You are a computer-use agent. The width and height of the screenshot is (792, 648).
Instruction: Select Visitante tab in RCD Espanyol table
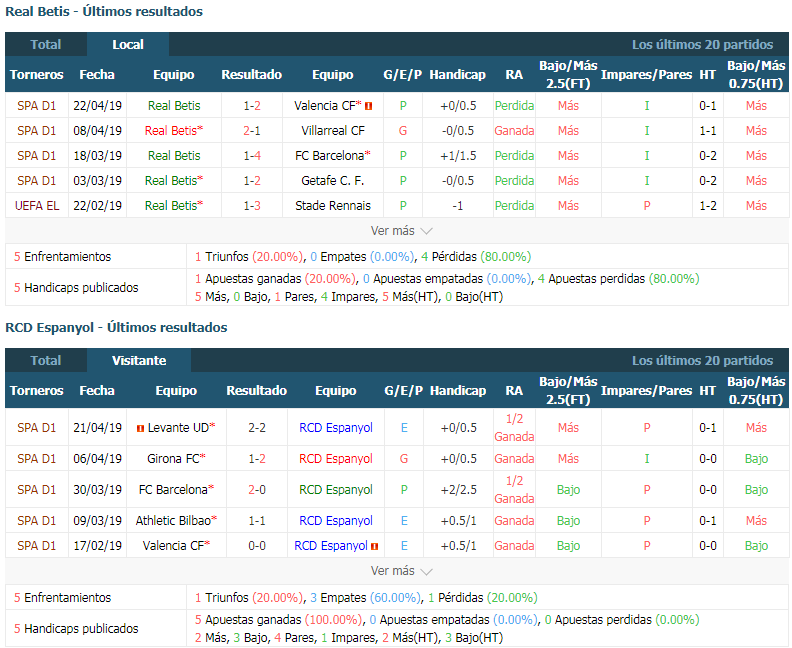coord(139,361)
